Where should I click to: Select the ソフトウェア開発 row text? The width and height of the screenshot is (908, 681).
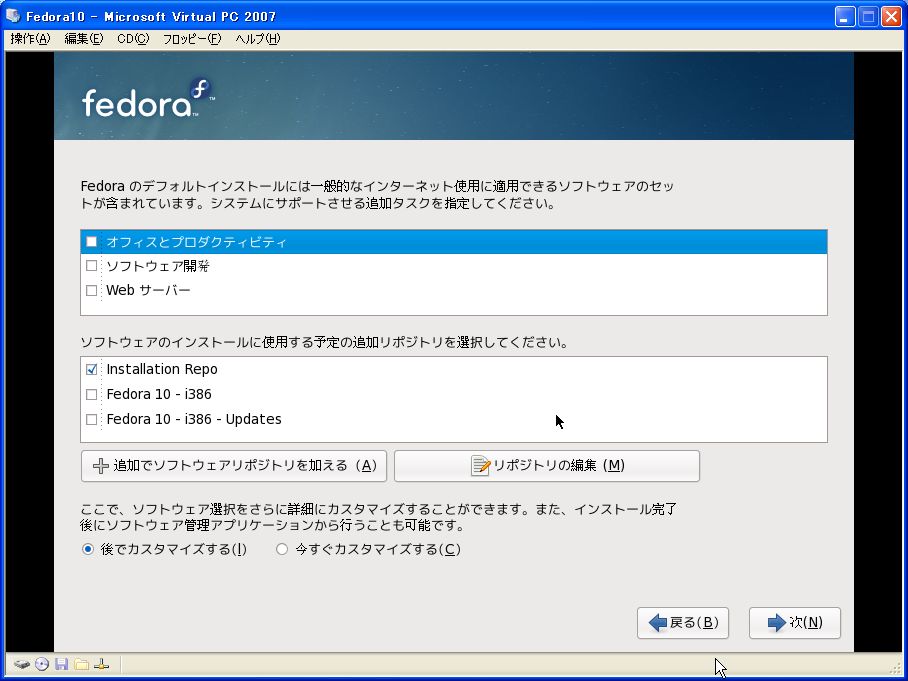pos(158,266)
